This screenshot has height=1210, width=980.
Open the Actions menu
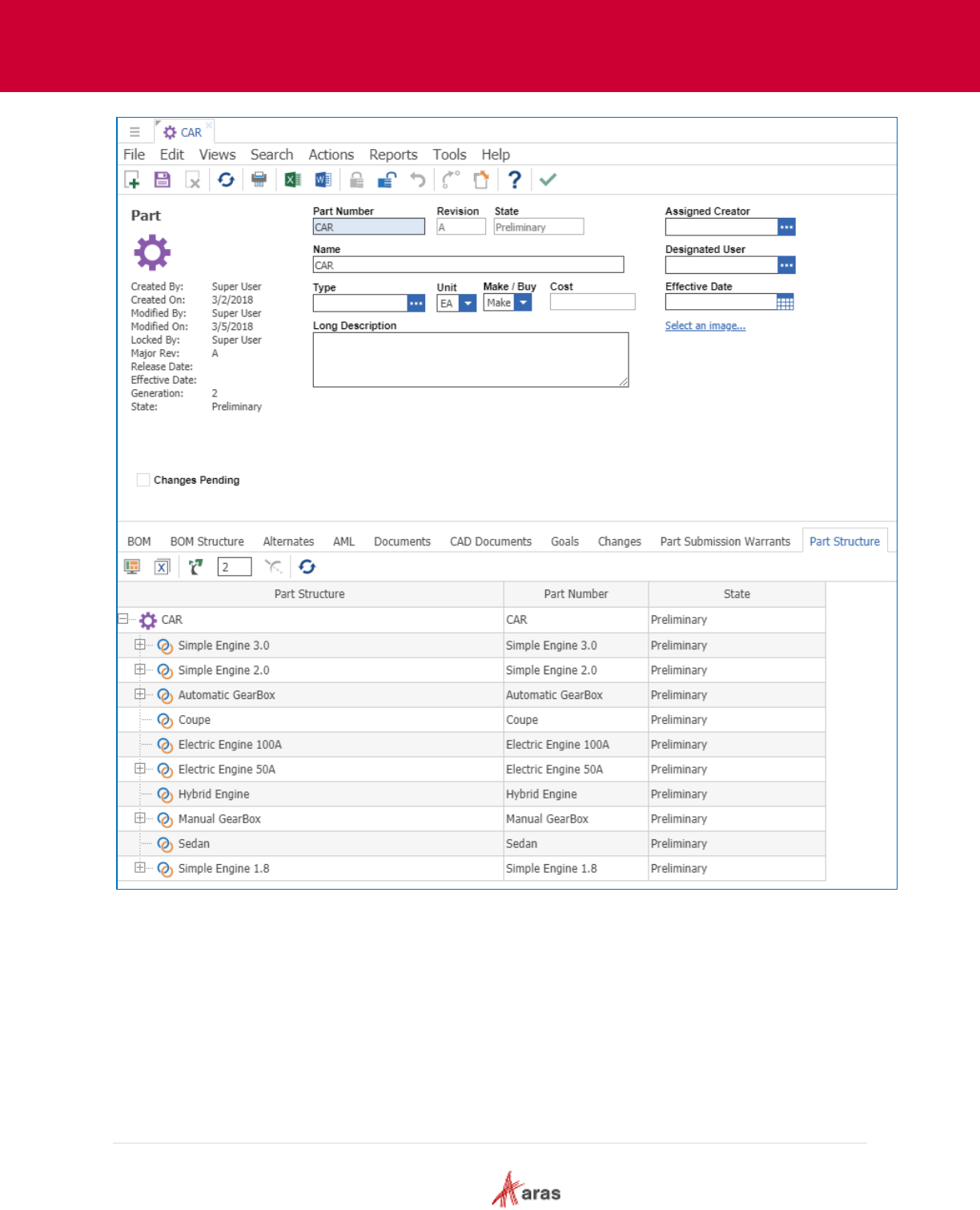331,155
